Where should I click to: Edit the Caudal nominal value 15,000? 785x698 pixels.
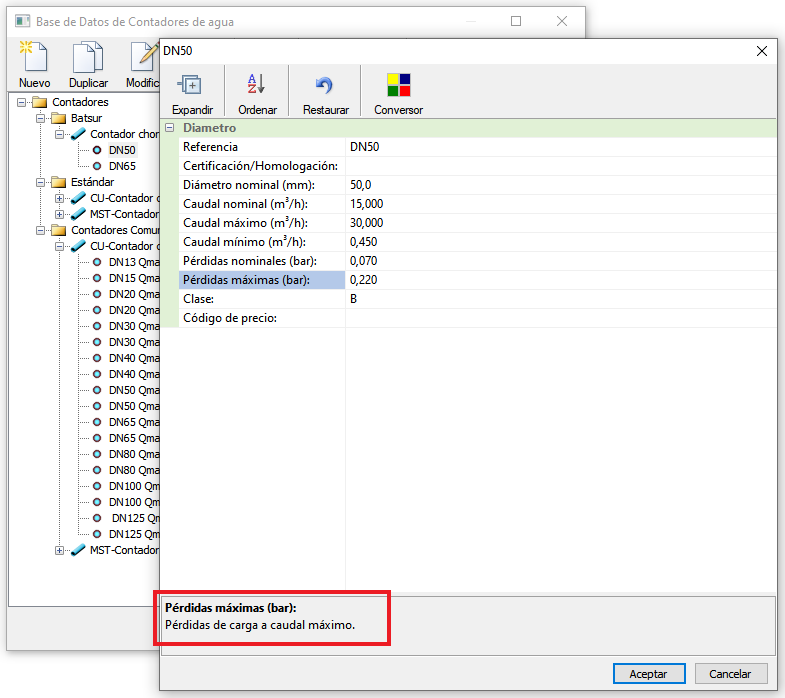pyautogui.click(x=560, y=204)
